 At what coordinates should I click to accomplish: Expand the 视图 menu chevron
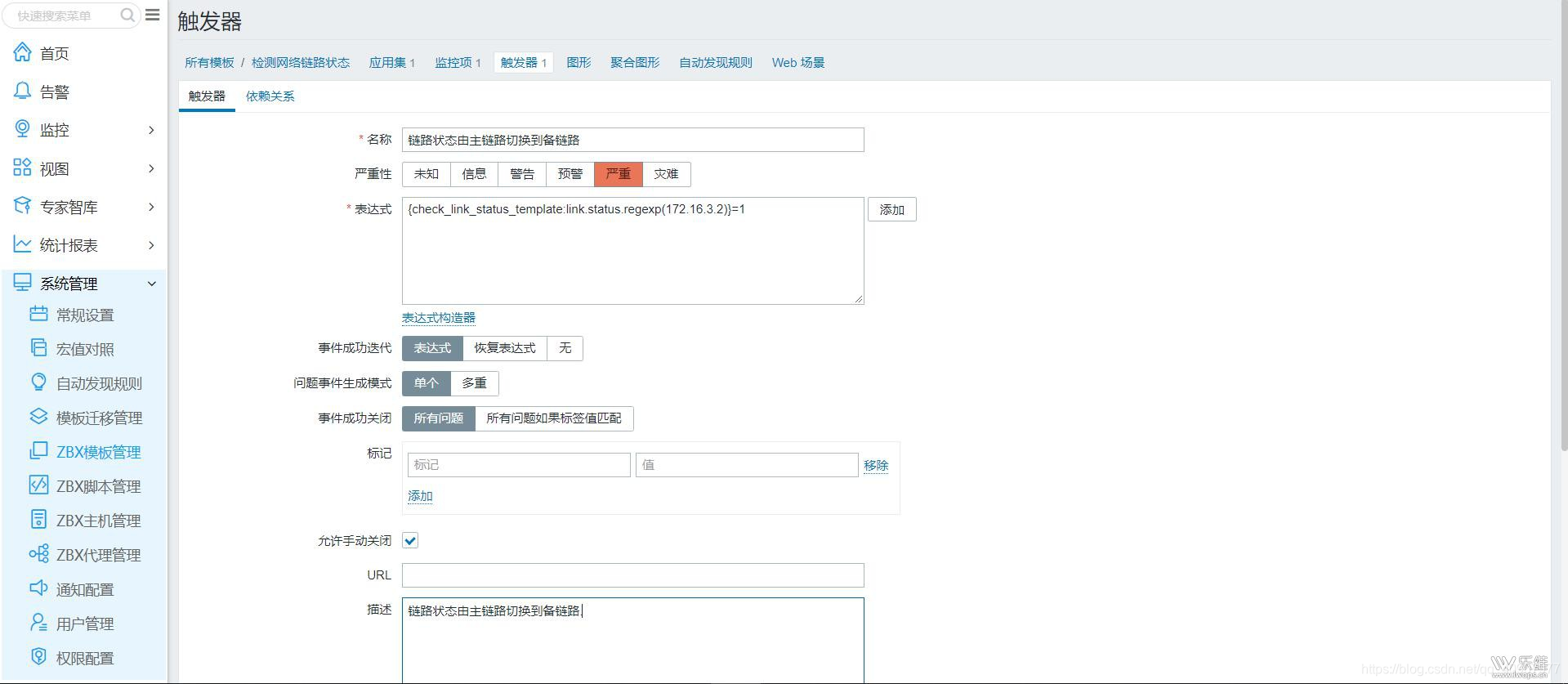(151, 168)
